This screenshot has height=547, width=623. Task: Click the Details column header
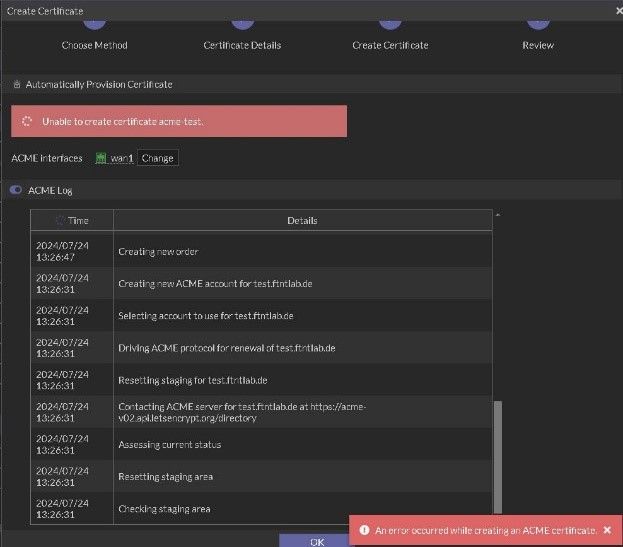[x=302, y=220]
